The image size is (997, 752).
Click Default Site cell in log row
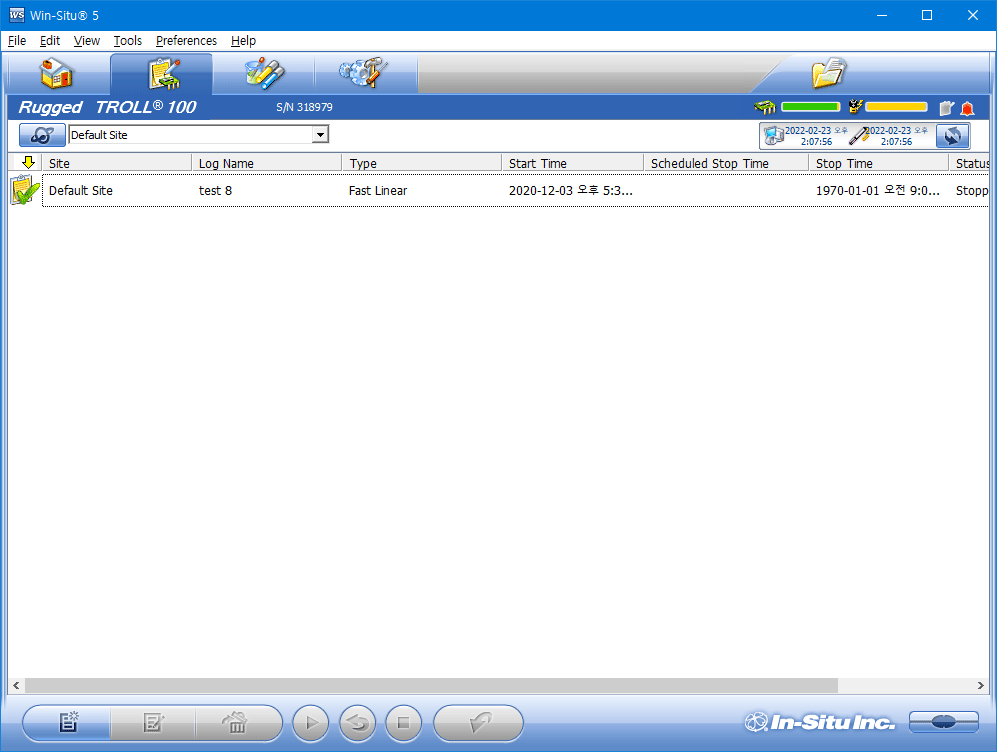[81, 191]
